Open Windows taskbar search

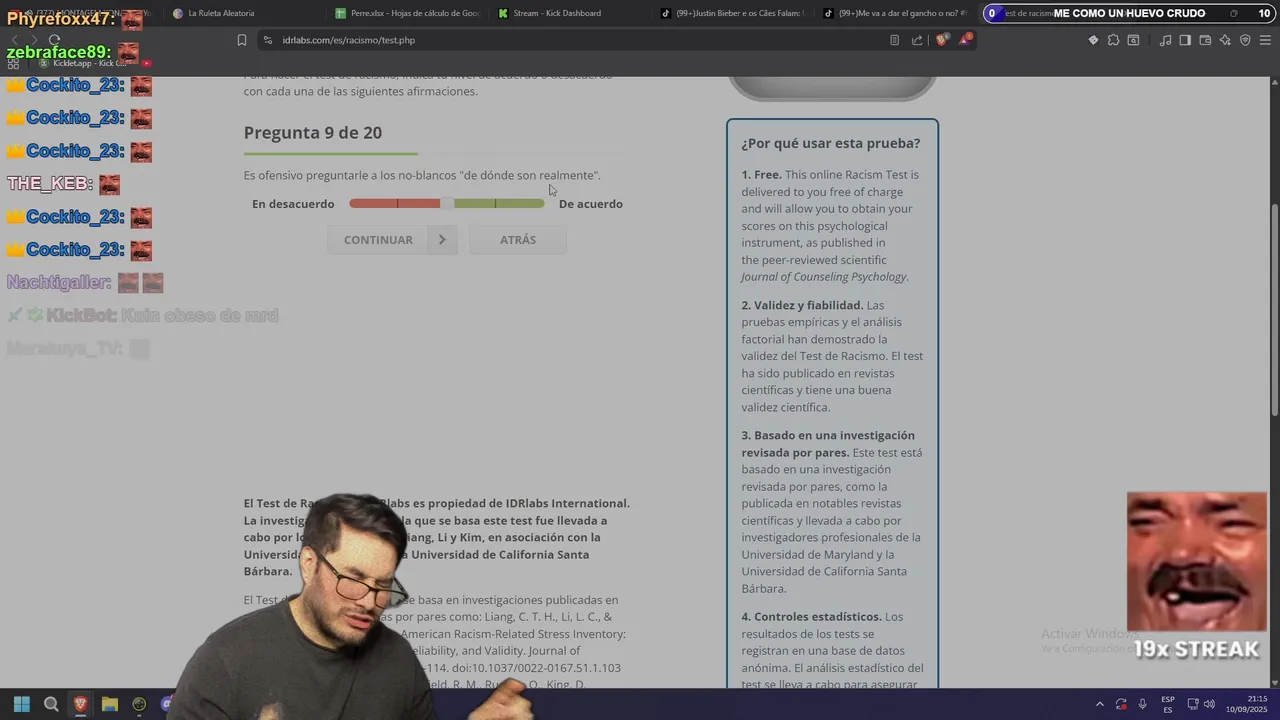(51, 704)
